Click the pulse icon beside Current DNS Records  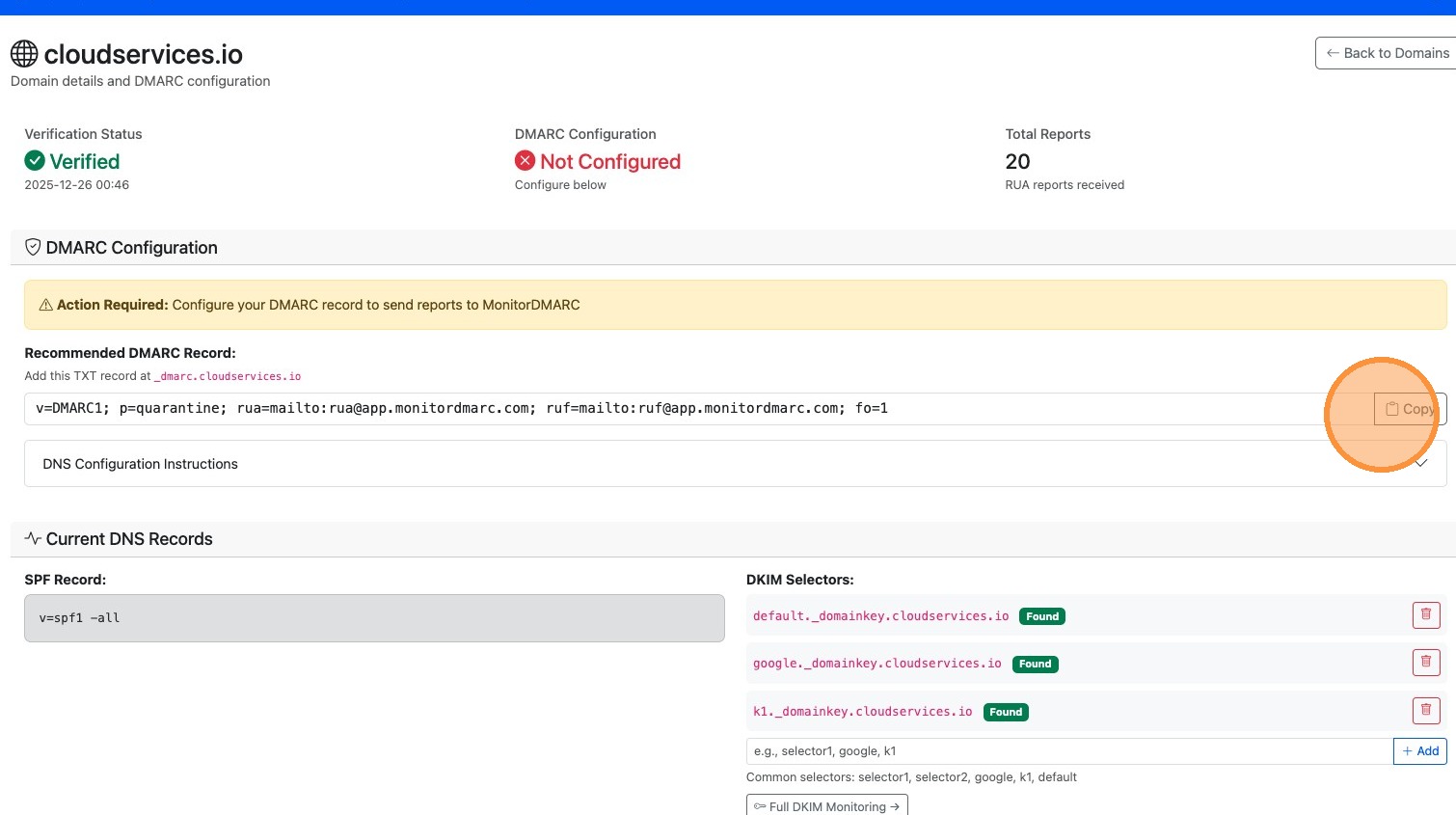(x=33, y=538)
